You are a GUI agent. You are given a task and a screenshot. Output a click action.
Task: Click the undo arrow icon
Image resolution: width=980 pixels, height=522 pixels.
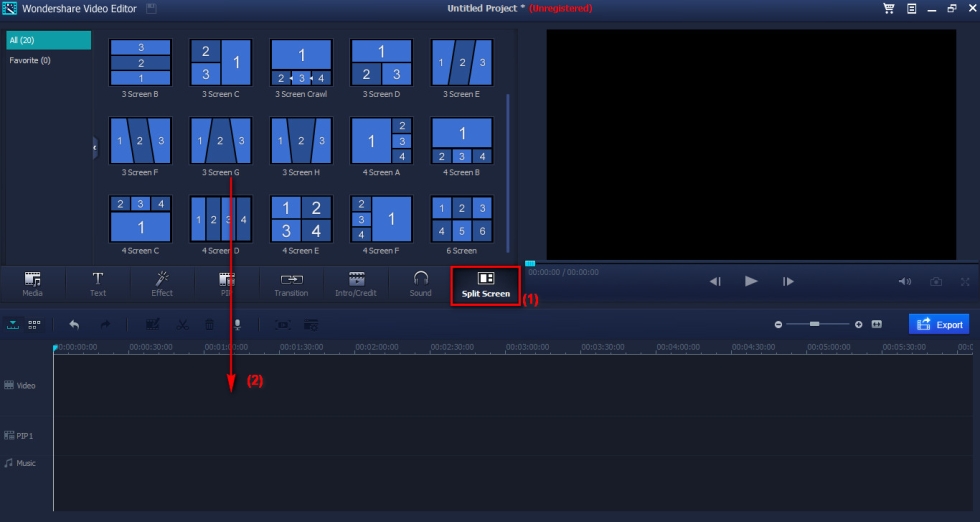coord(74,325)
